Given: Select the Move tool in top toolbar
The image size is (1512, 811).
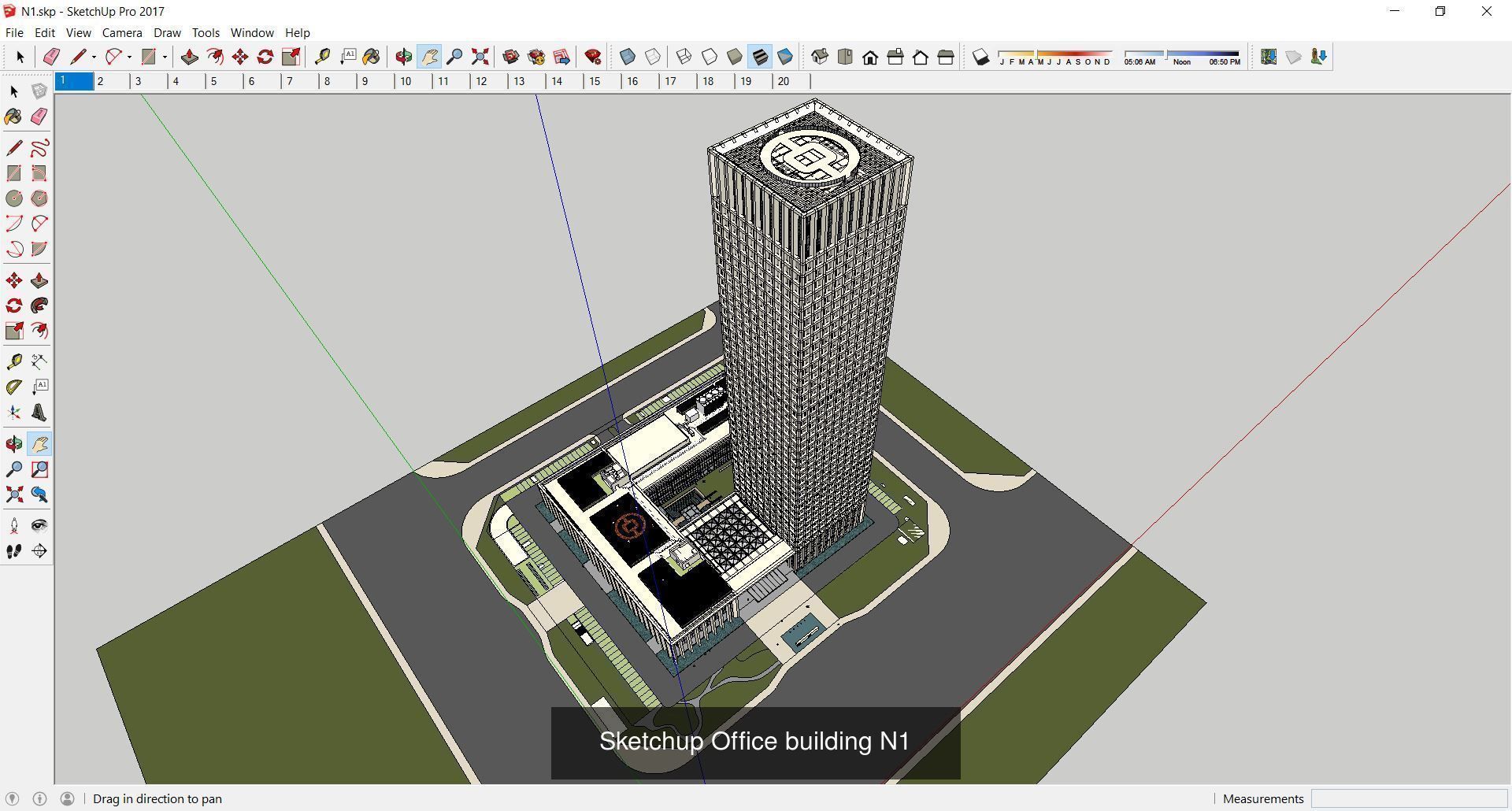Looking at the screenshot, I should (240, 57).
